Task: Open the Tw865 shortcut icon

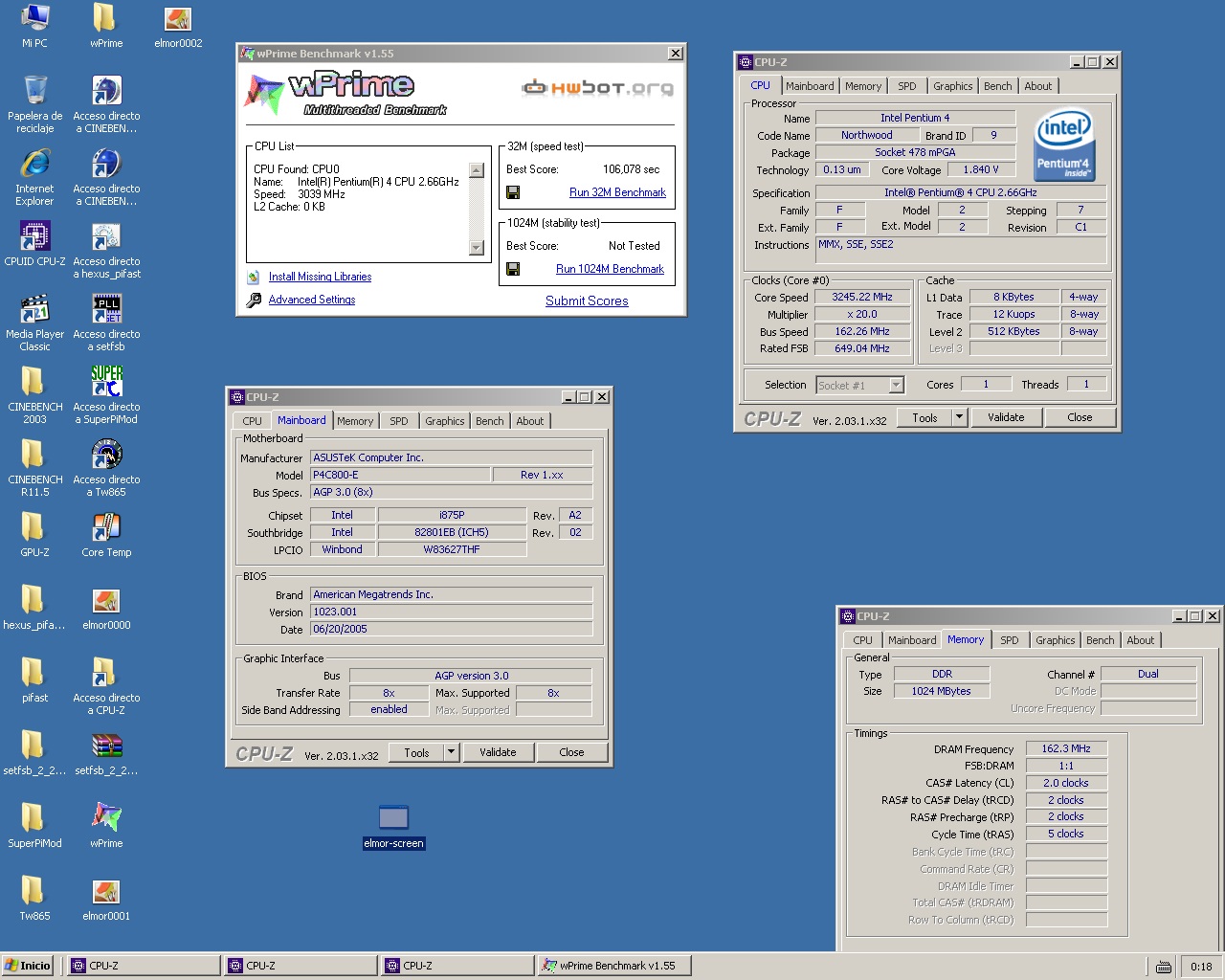Action: [106, 455]
